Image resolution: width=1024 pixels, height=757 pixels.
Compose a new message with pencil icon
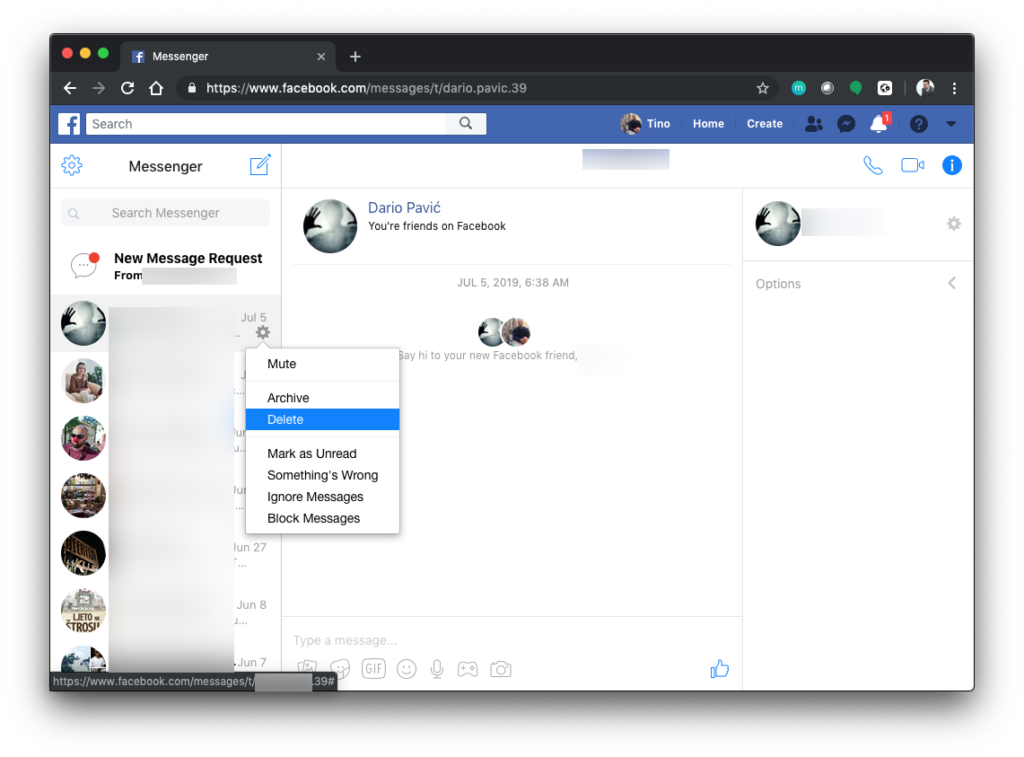pyautogui.click(x=260, y=166)
